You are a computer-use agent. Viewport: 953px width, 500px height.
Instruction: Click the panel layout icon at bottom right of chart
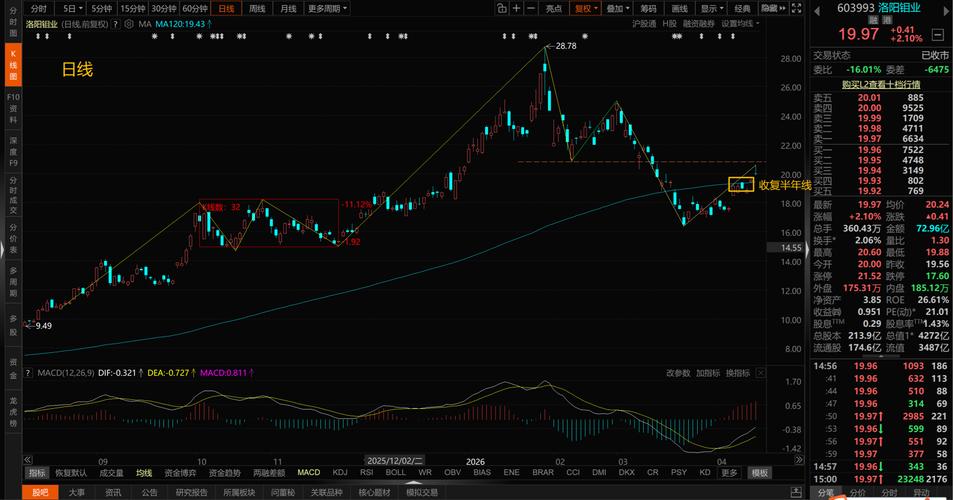[796, 491]
